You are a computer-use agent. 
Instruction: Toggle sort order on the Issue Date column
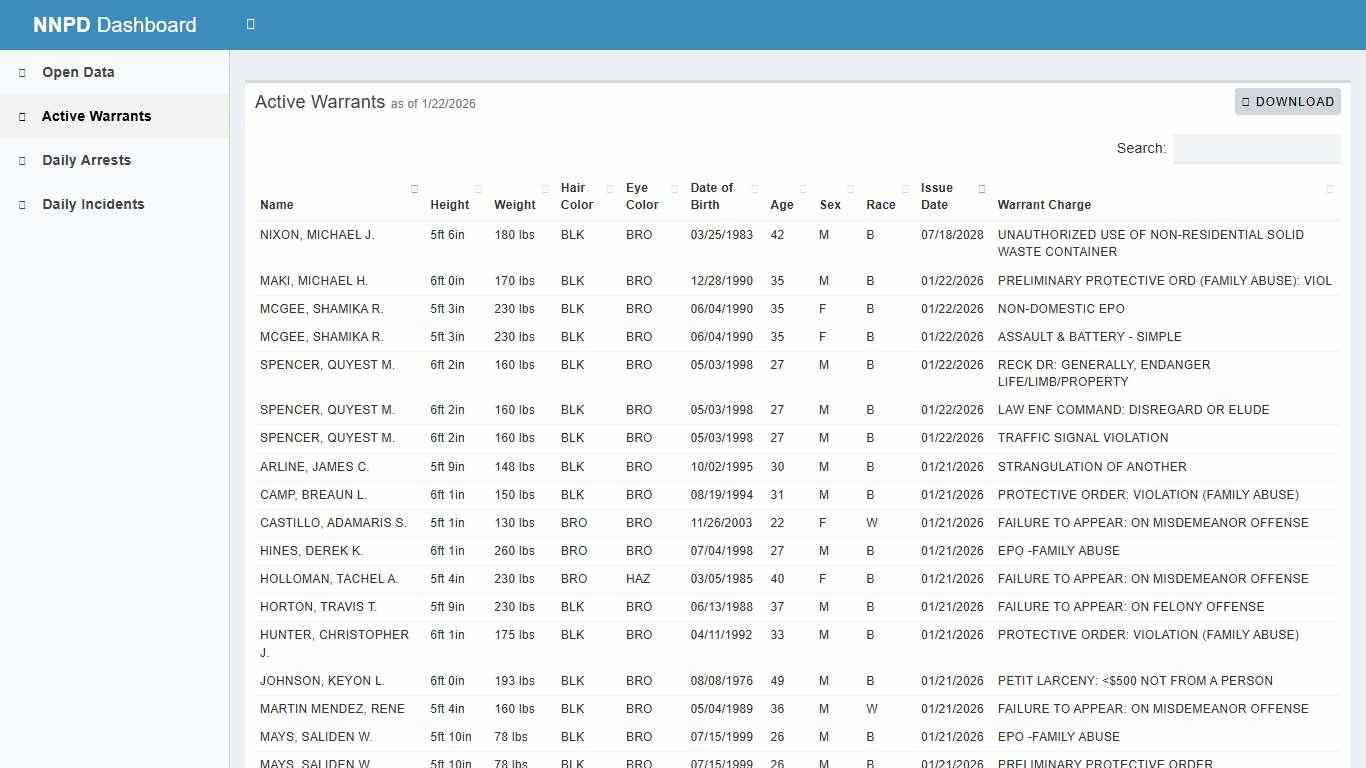(x=982, y=187)
